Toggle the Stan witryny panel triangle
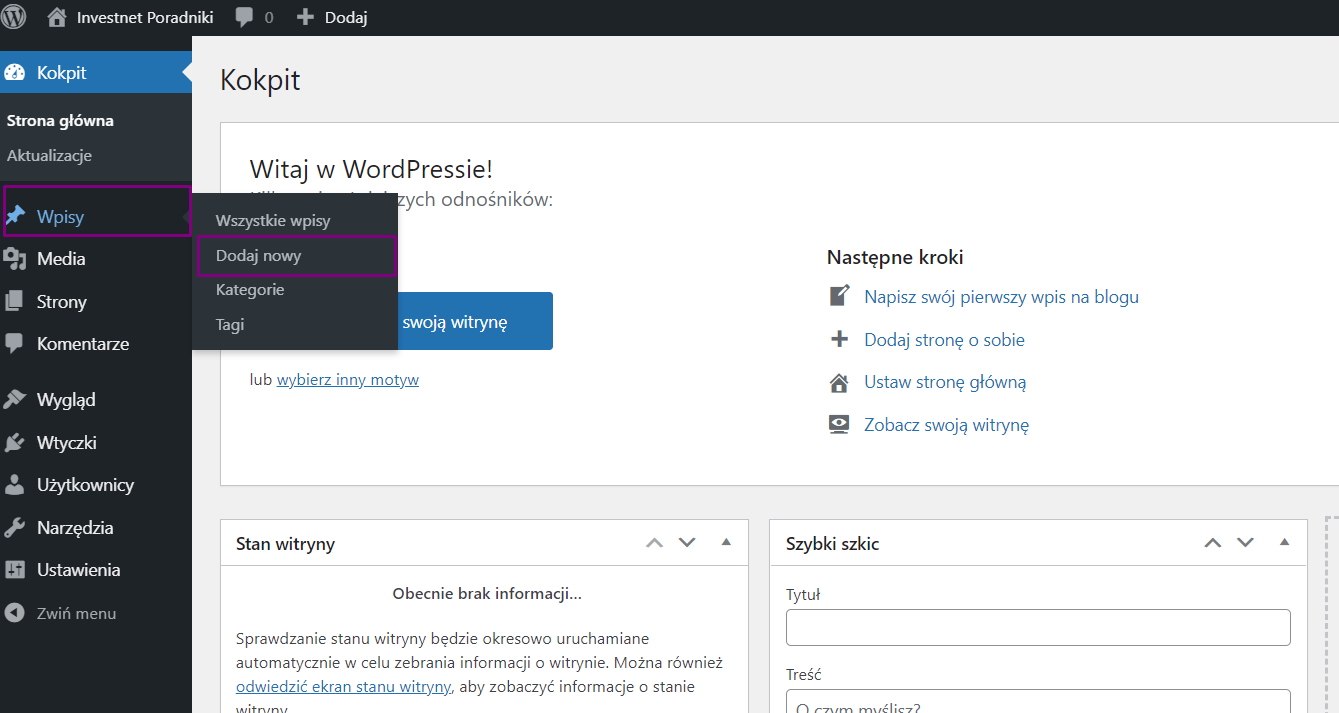 tap(726, 543)
